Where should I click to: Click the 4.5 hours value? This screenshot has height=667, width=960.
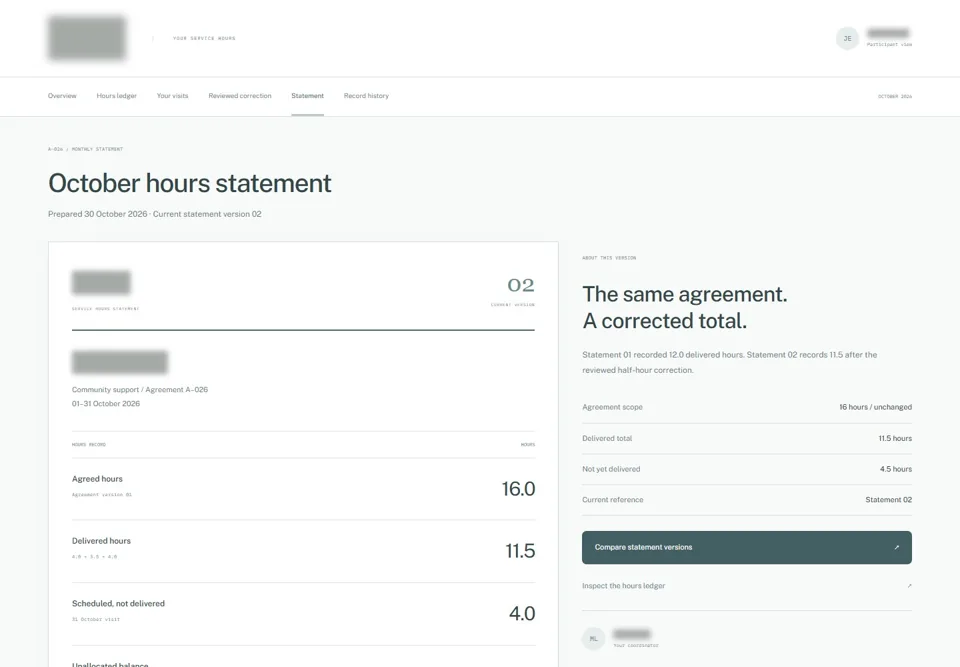tap(896, 469)
